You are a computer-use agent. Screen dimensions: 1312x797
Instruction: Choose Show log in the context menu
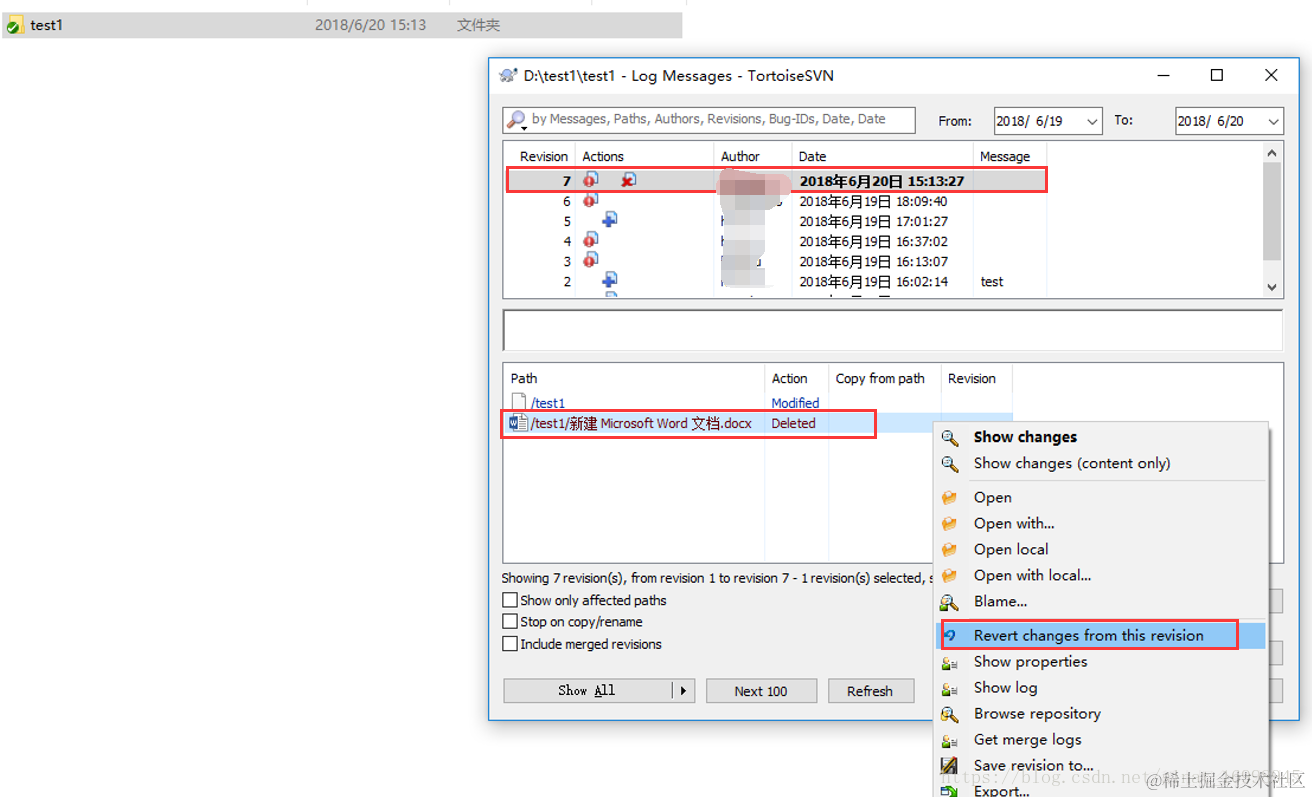pos(1005,687)
